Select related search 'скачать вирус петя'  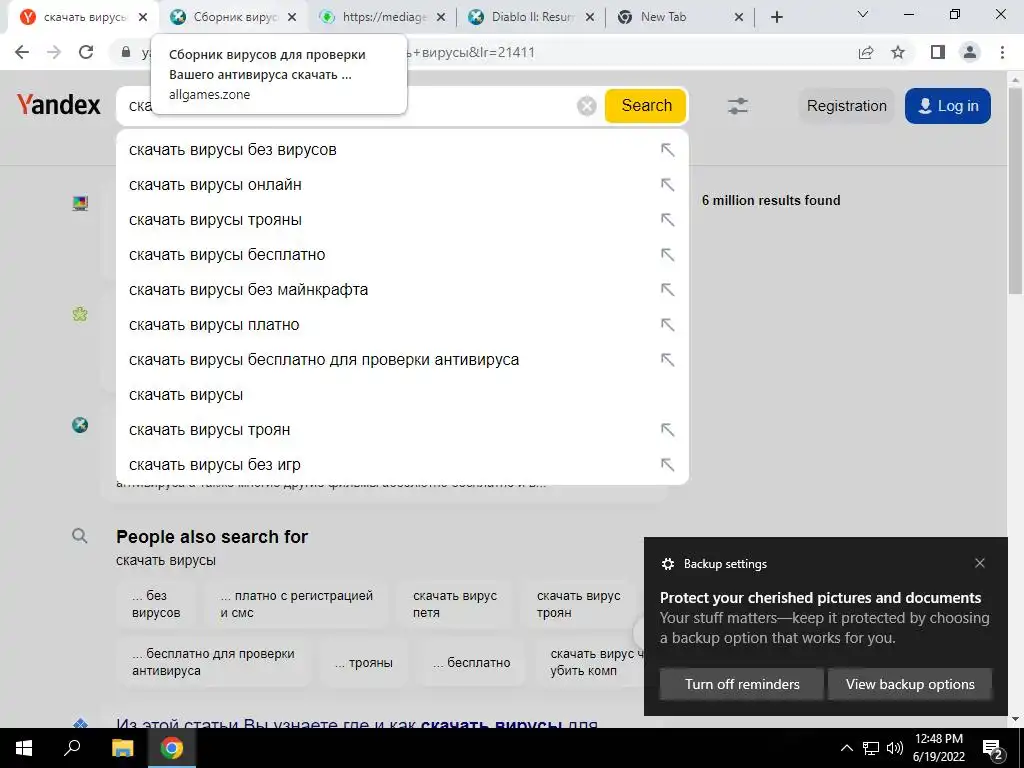tap(455, 604)
